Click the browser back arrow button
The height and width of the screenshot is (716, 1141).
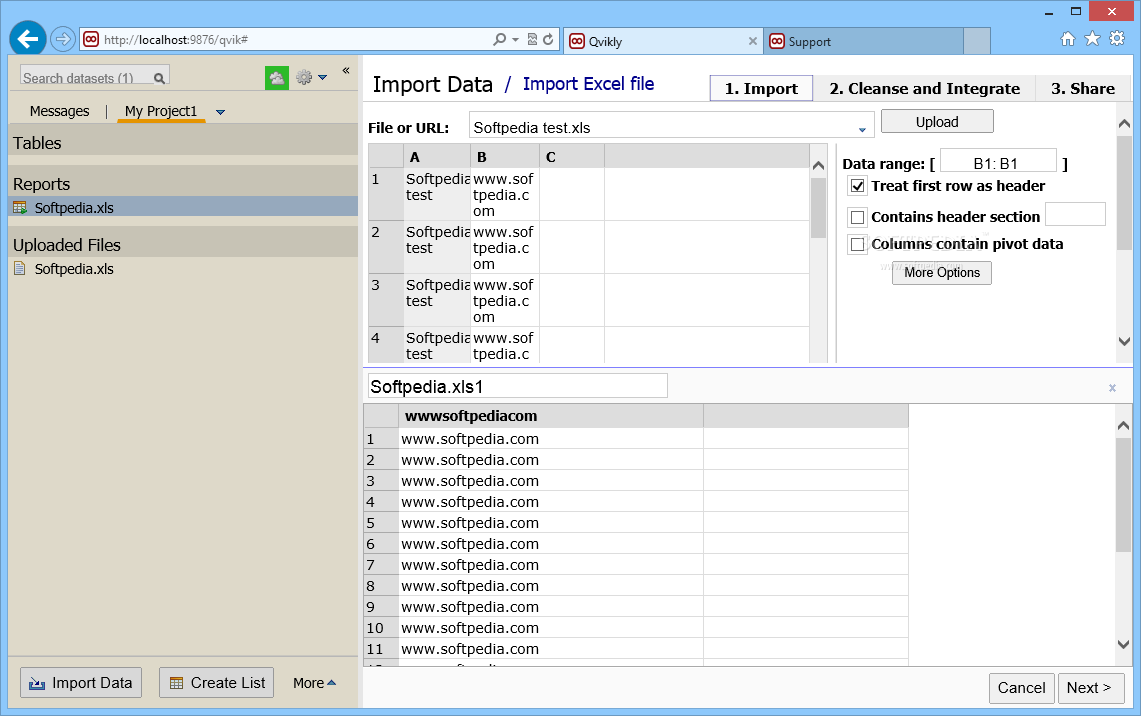point(28,39)
